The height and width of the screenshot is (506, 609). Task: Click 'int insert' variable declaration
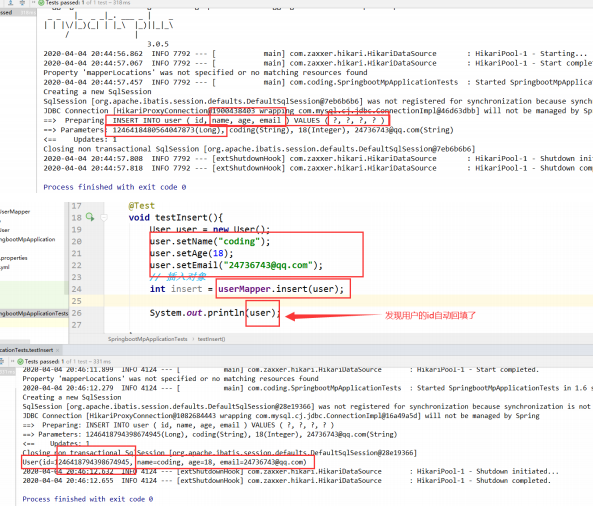pos(176,289)
